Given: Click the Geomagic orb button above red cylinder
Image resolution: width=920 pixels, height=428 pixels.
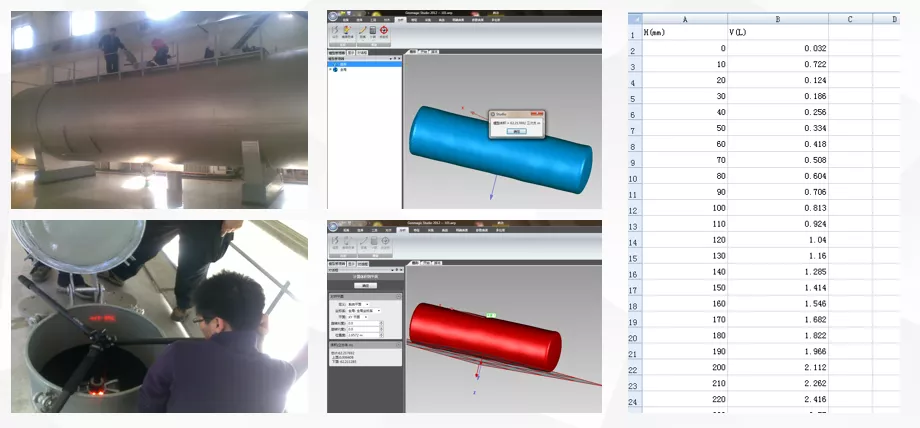Looking at the screenshot, I should tap(334, 227).
